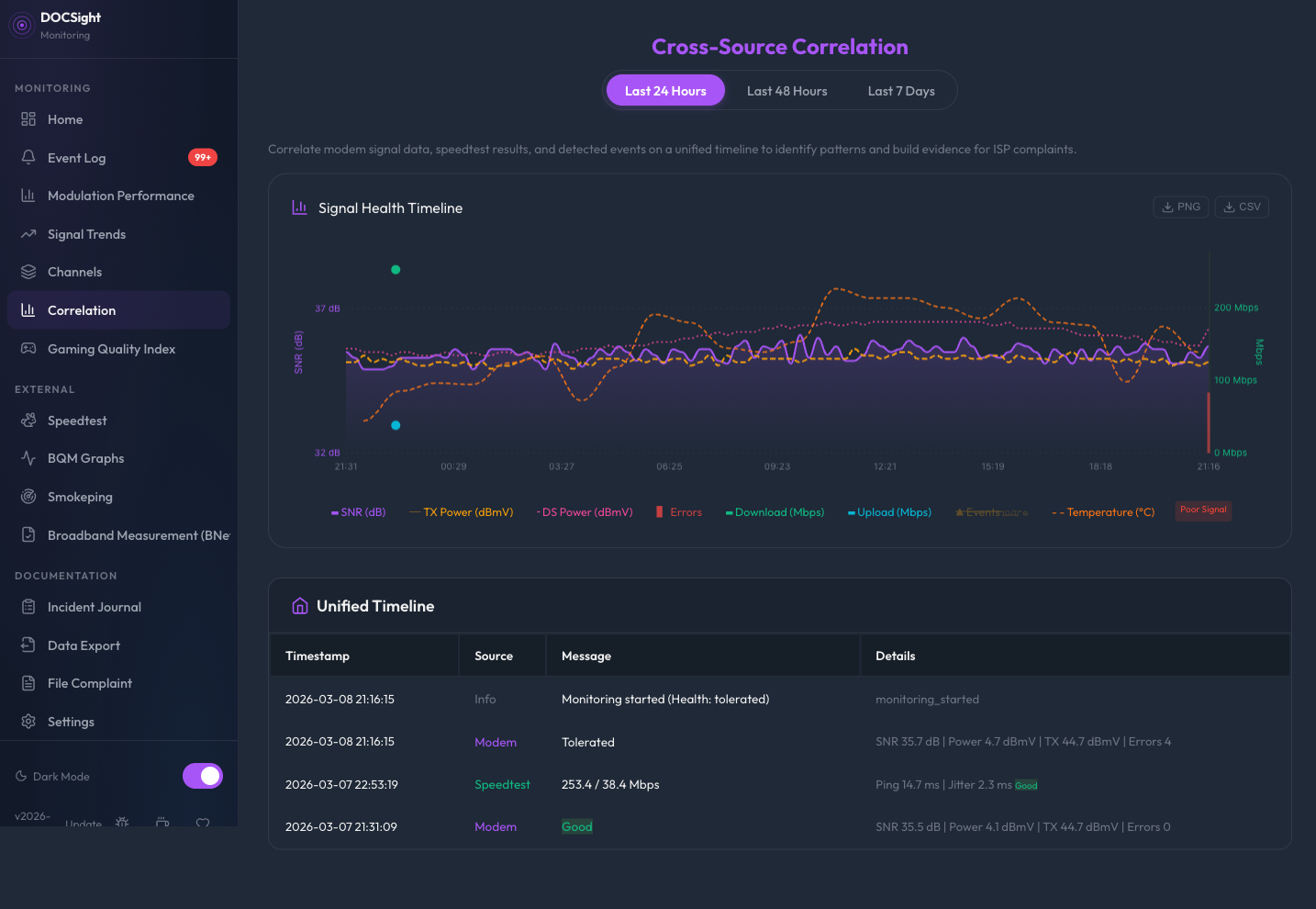
Task: Open Smokeping monitoring
Action: pos(81,496)
